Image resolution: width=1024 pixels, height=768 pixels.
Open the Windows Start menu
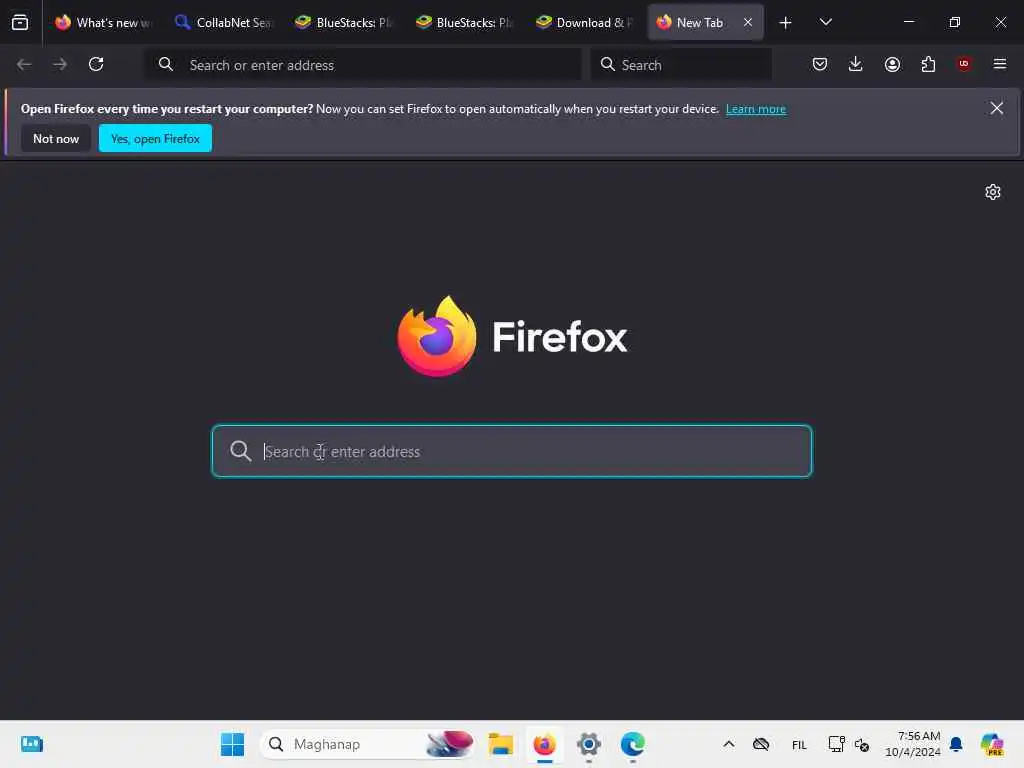pos(232,744)
